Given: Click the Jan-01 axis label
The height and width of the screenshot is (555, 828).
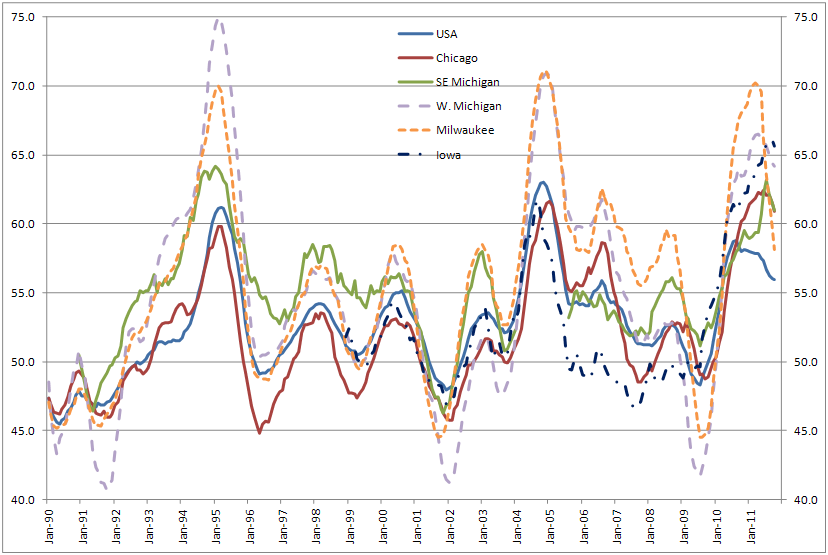Looking at the screenshot, I should pyautogui.click(x=417, y=526).
